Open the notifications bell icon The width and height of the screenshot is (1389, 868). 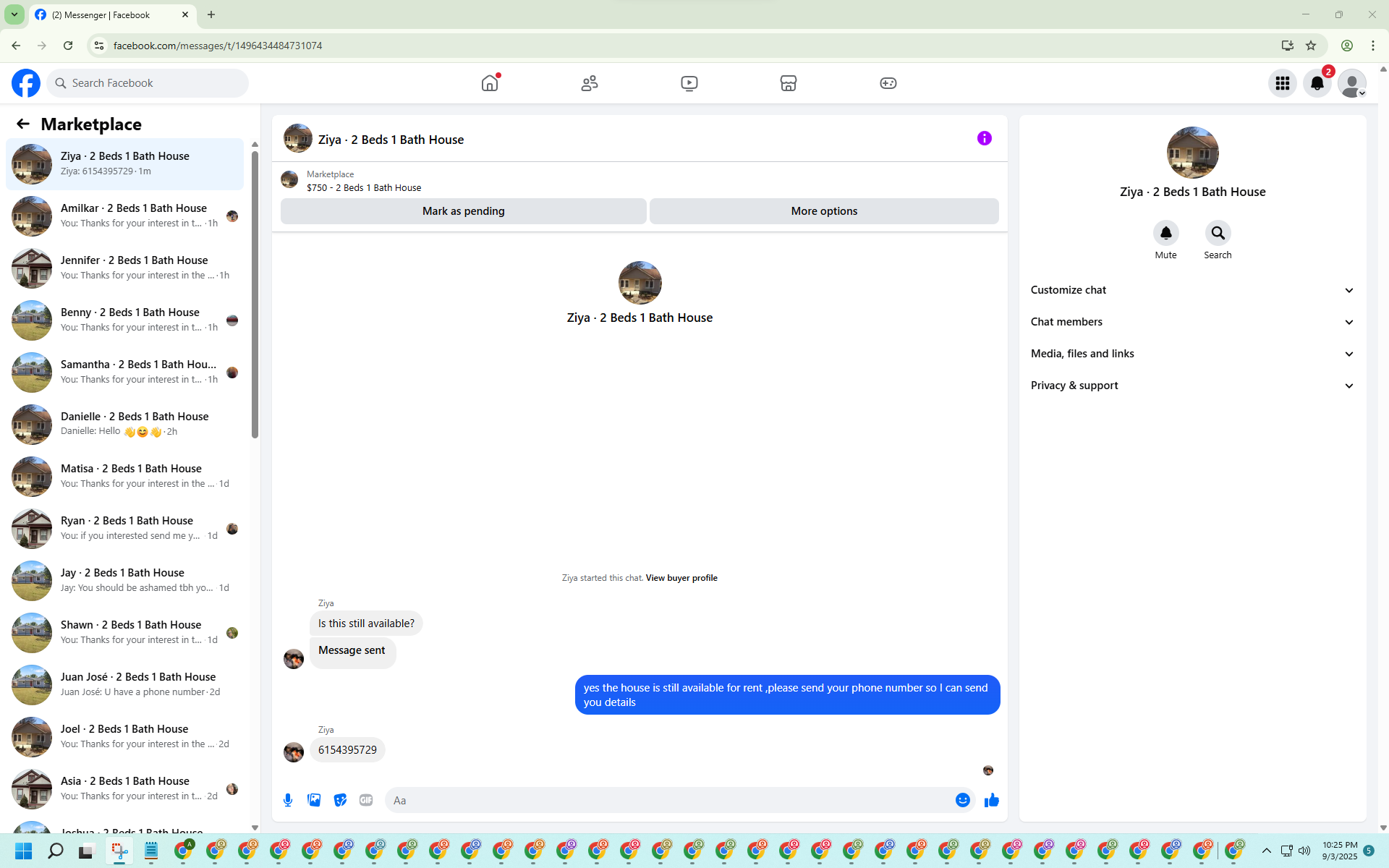click(x=1317, y=83)
